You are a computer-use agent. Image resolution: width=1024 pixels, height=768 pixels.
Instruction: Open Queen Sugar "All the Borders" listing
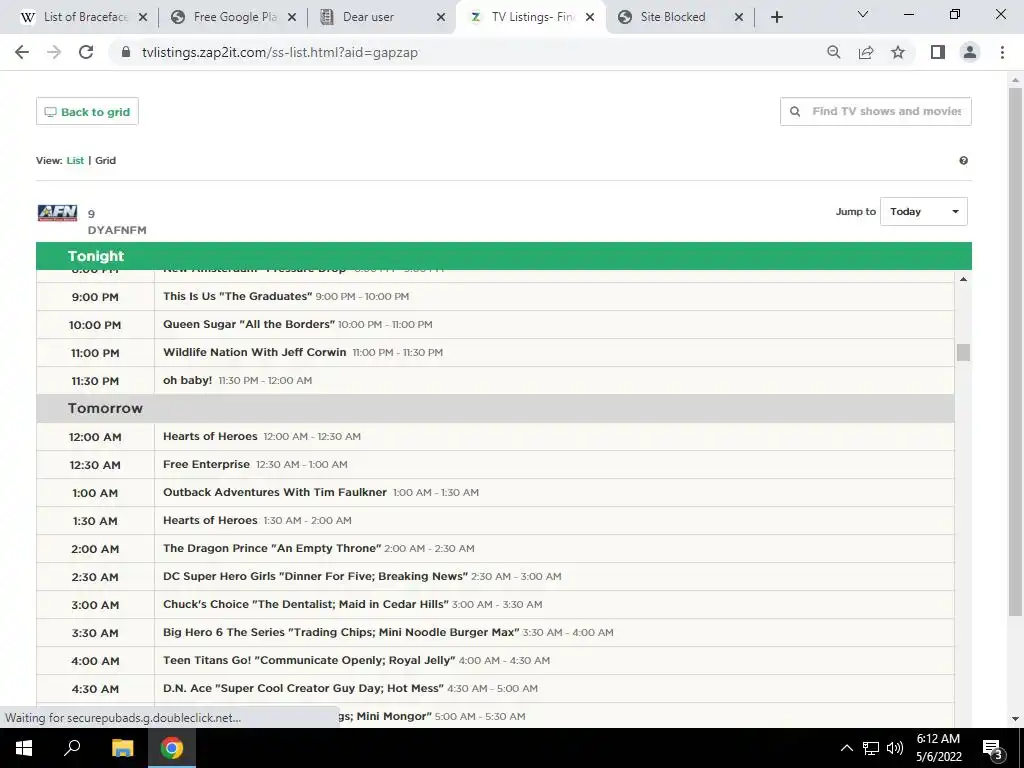[249, 325]
